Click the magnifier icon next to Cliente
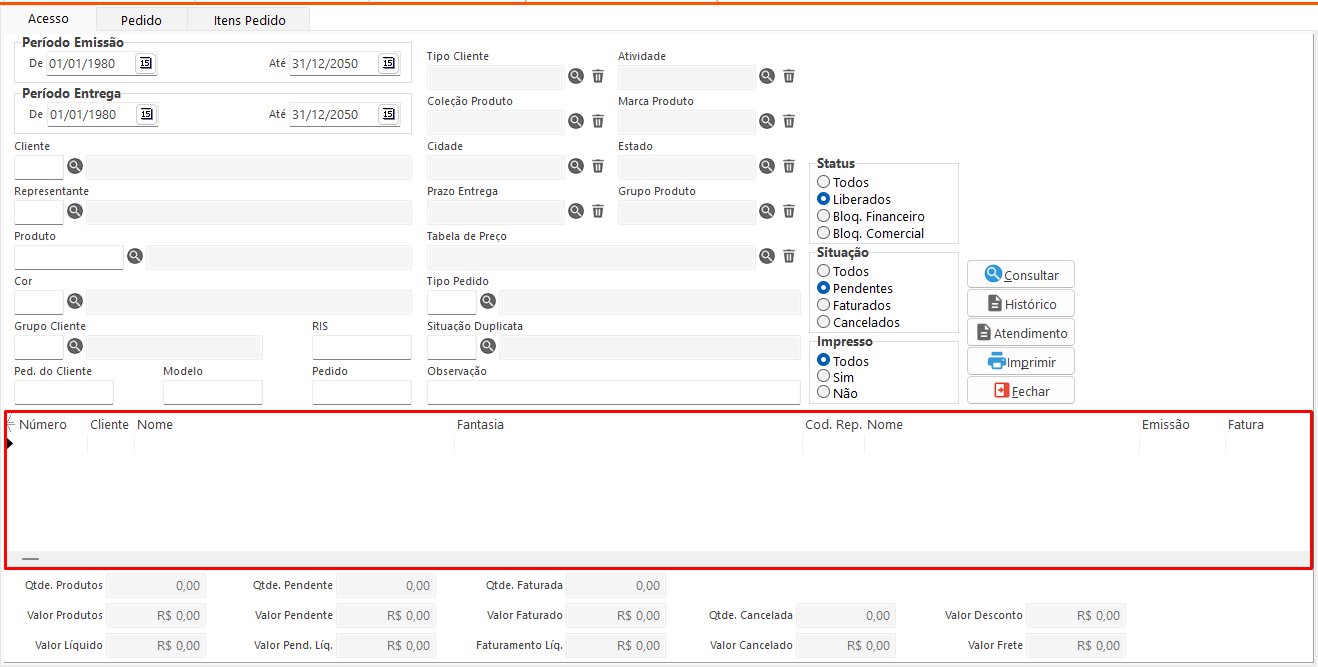 click(75, 166)
